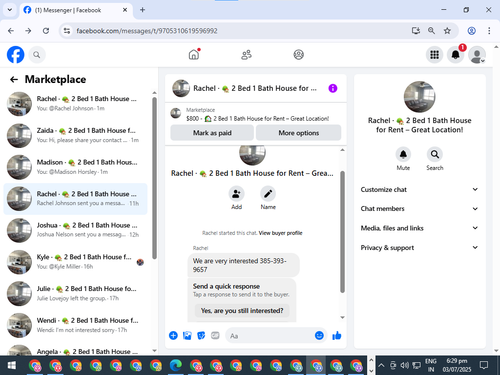Open the Facebook search magnifier
This screenshot has width=500, height=375.
click(x=37, y=55)
